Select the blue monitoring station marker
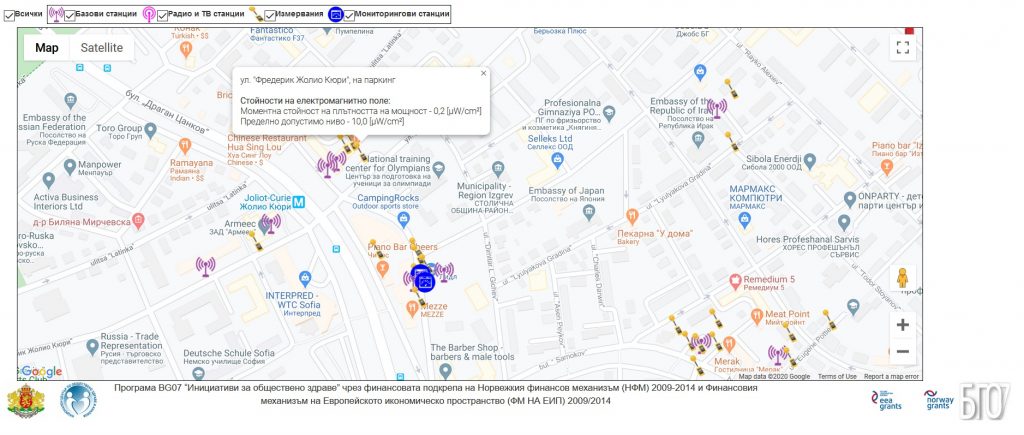 423,281
